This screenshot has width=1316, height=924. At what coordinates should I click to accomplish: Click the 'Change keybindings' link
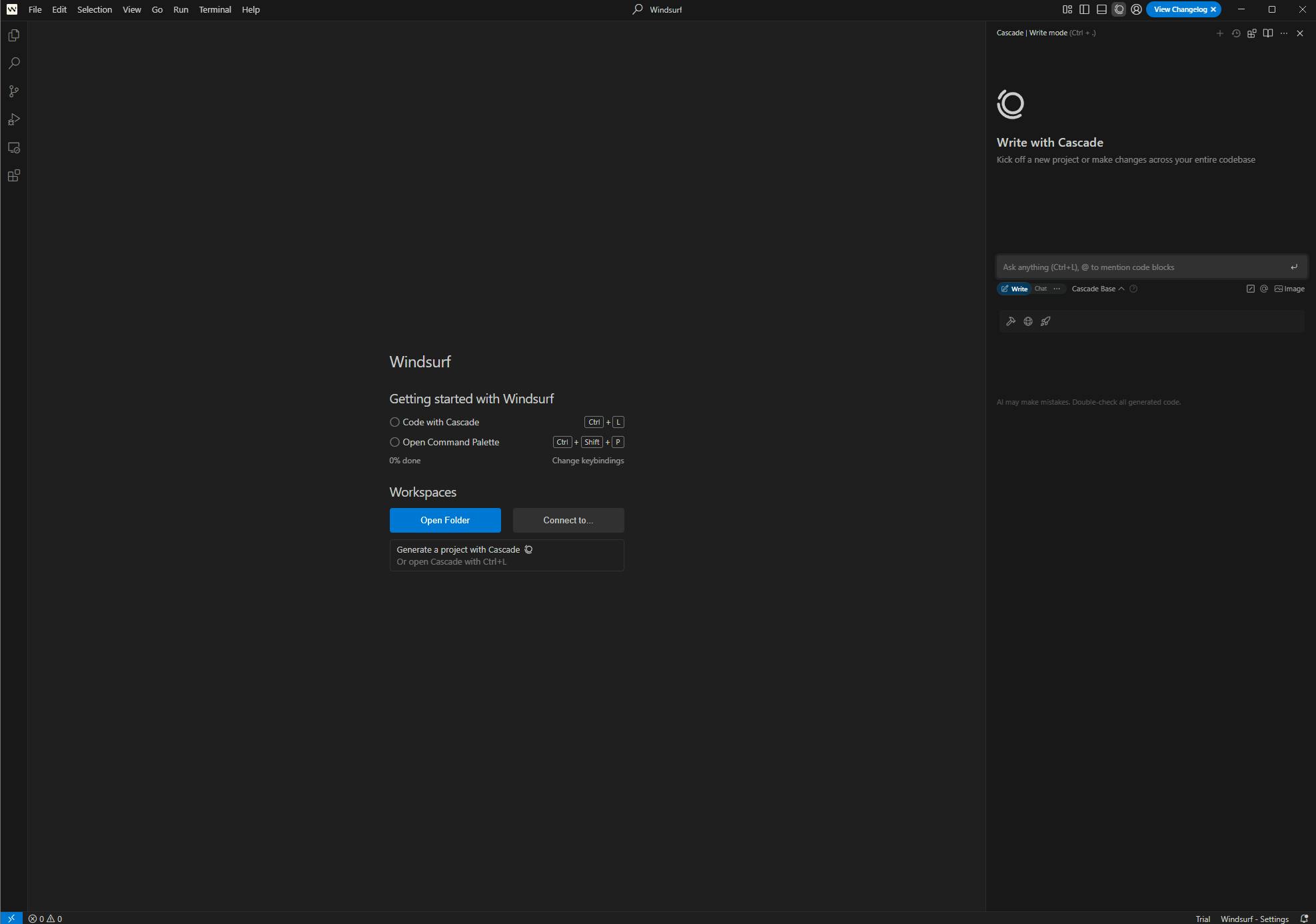pyautogui.click(x=588, y=461)
